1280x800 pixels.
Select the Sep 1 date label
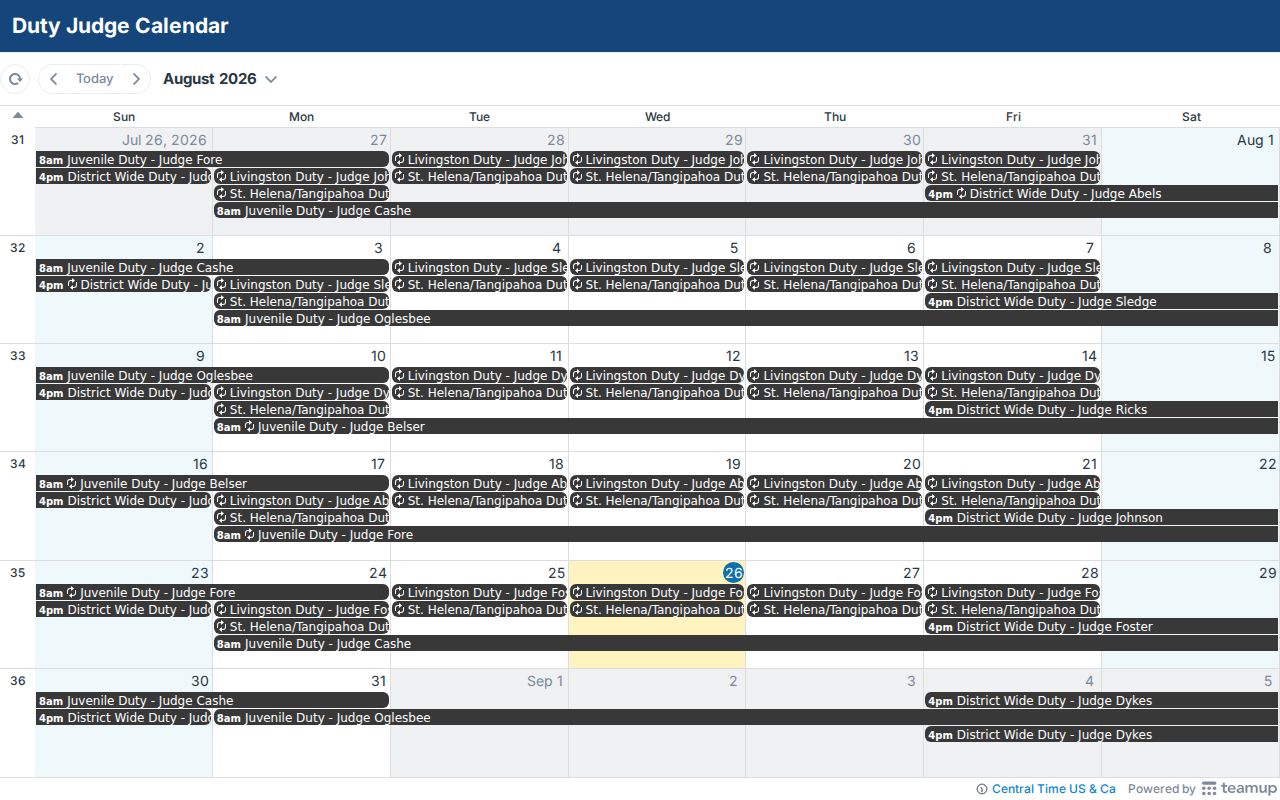coord(545,681)
